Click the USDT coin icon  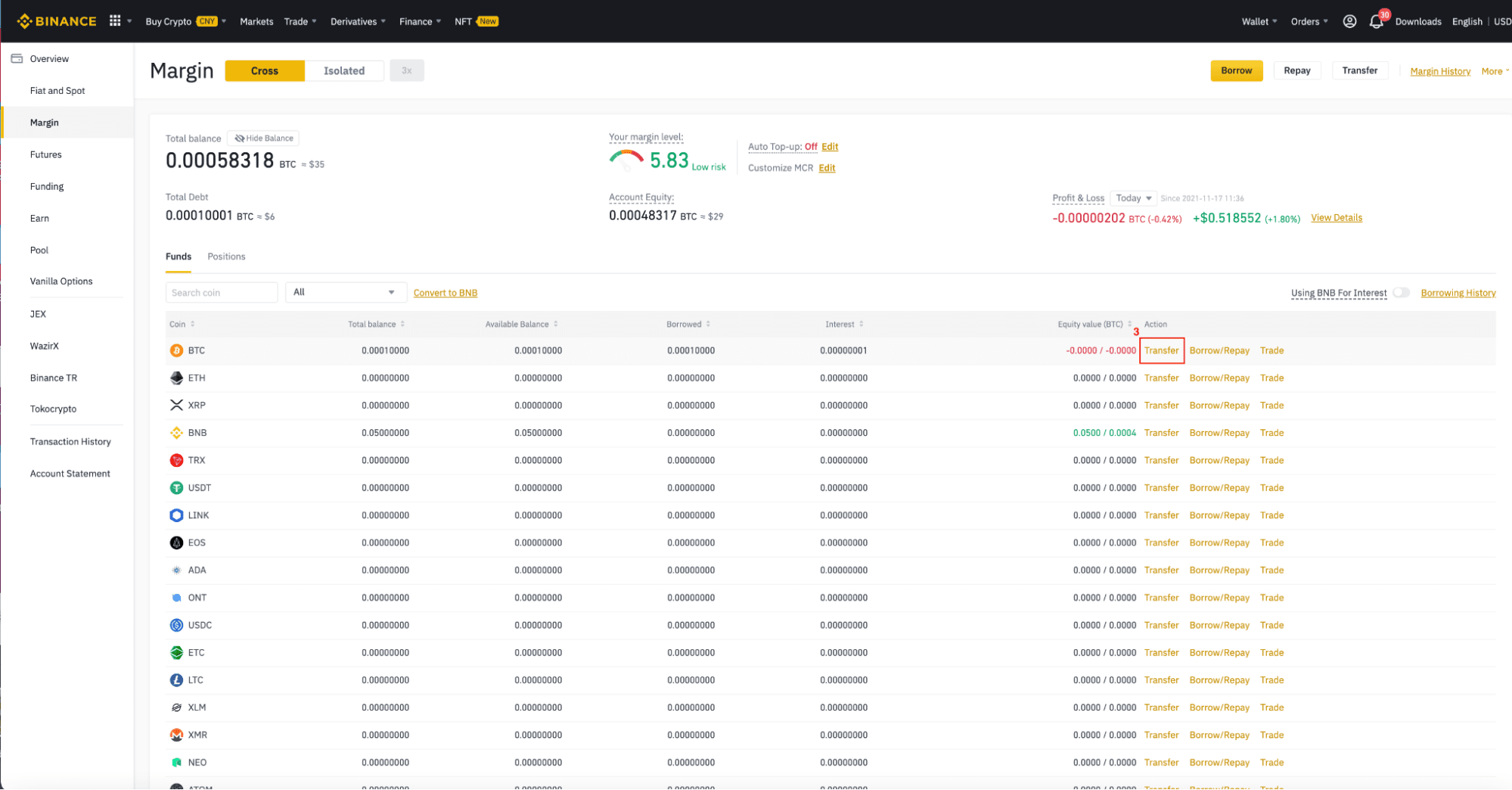176,488
